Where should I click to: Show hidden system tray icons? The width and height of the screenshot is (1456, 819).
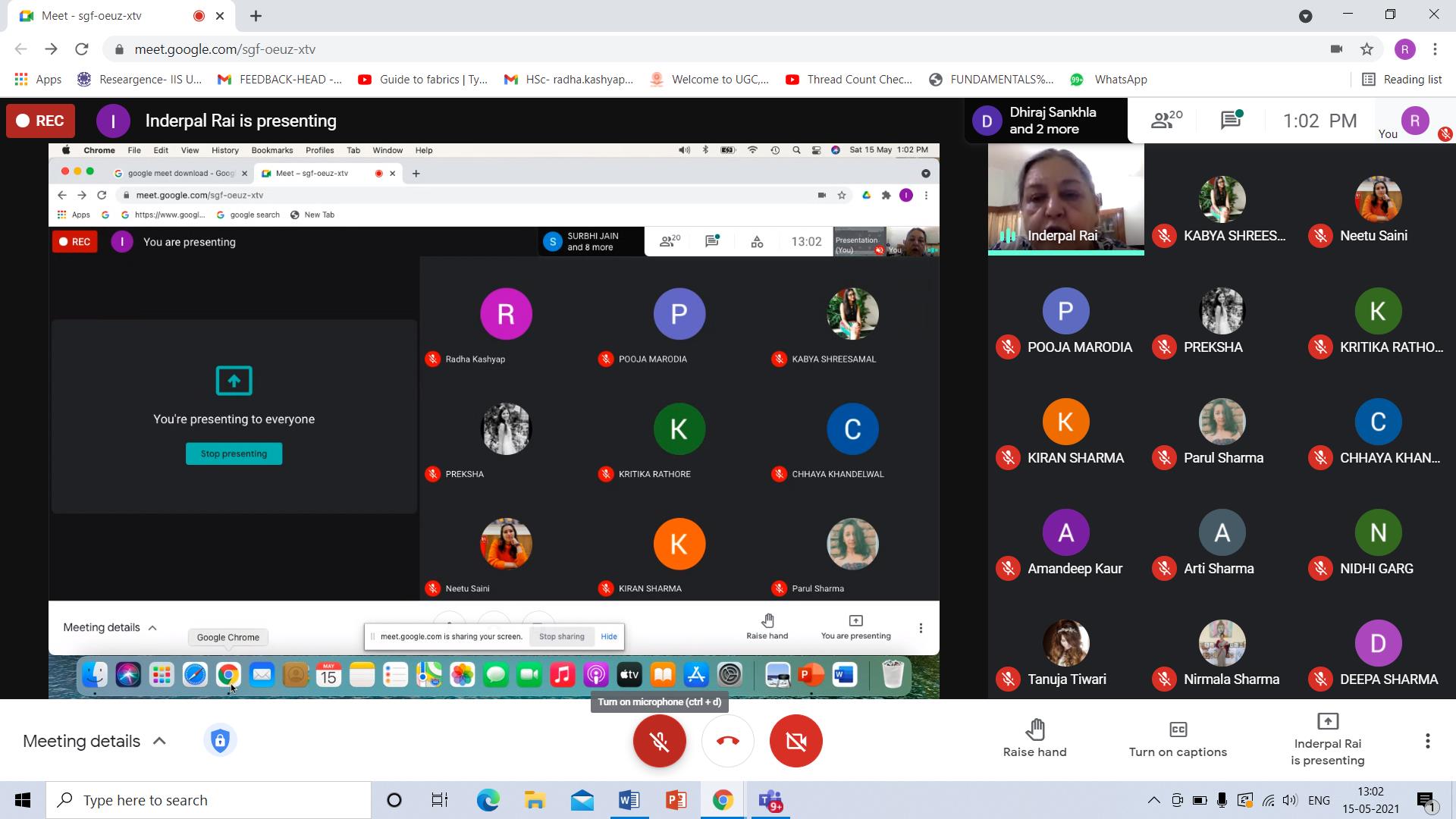tap(1153, 800)
